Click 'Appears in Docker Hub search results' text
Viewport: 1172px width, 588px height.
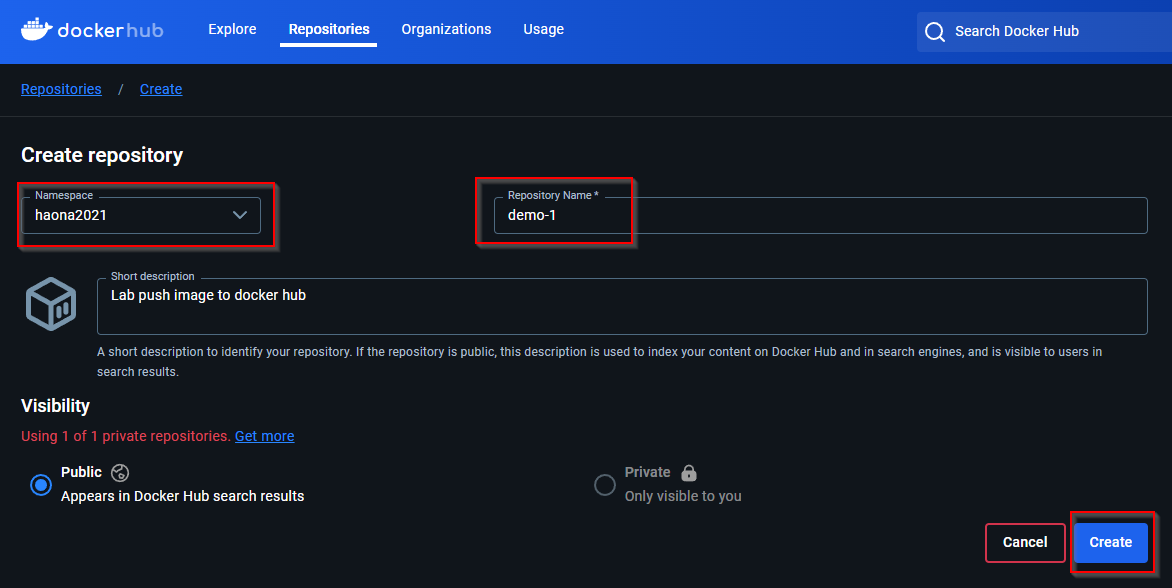182,496
